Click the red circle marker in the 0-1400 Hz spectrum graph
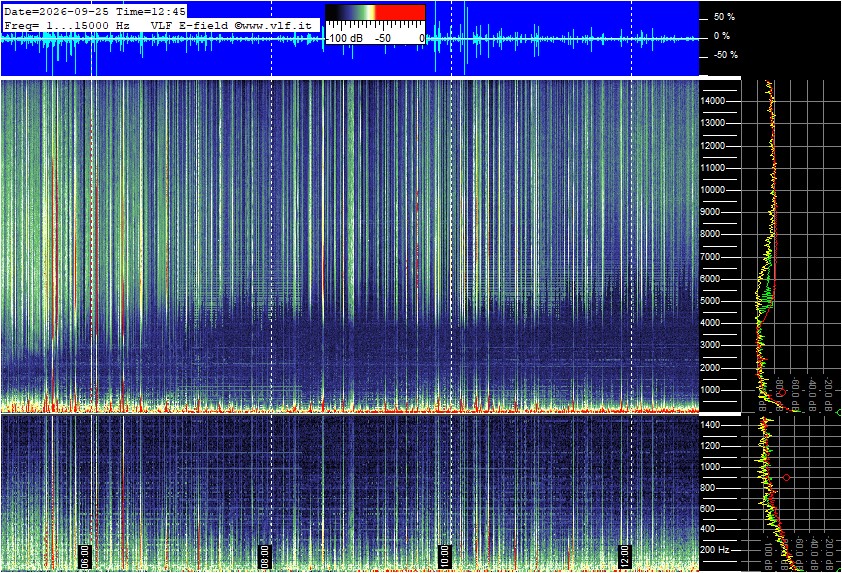Image resolution: width=842 pixels, height=573 pixels. coord(787,477)
